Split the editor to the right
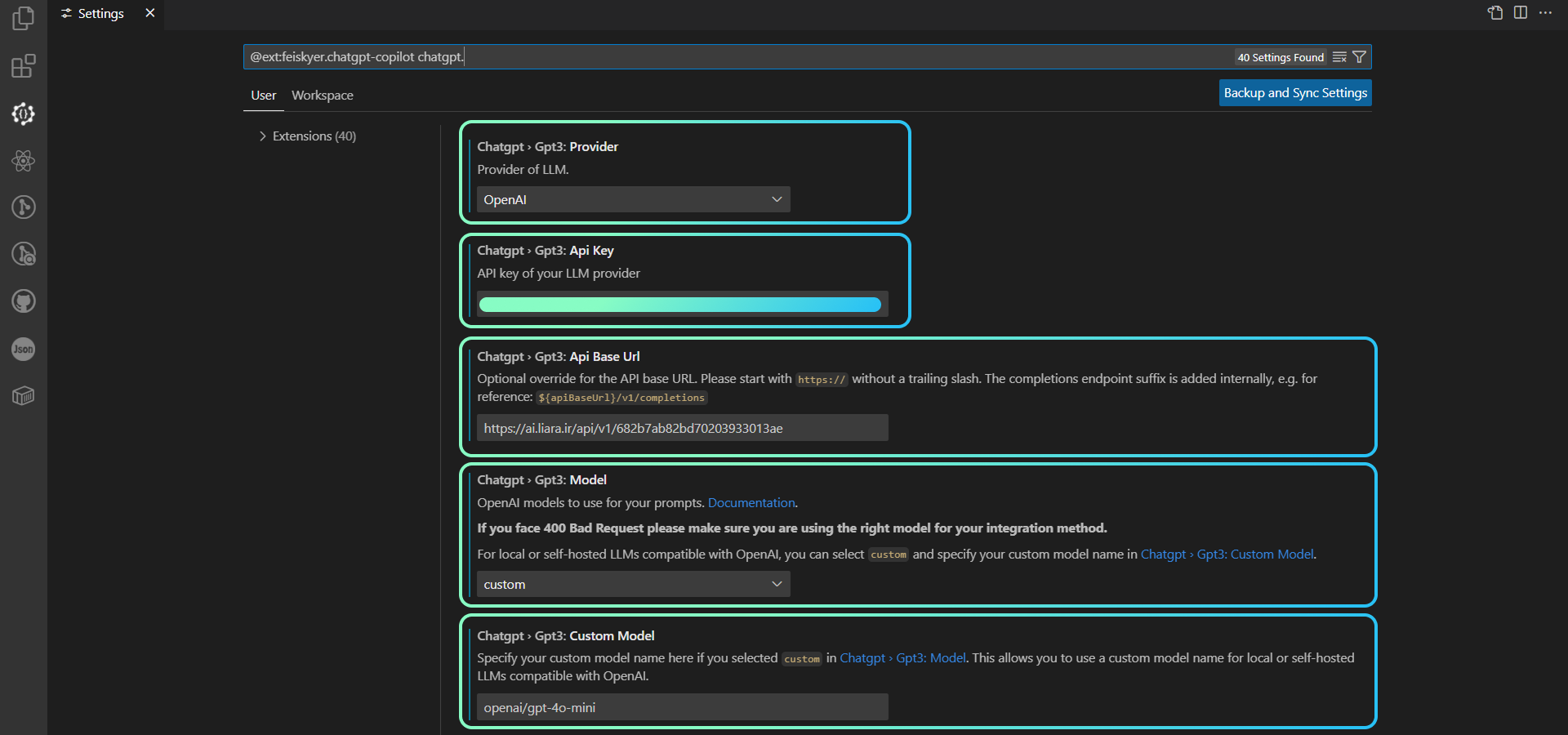This screenshot has height=735, width=1568. pyautogui.click(x=1521, y=13)
